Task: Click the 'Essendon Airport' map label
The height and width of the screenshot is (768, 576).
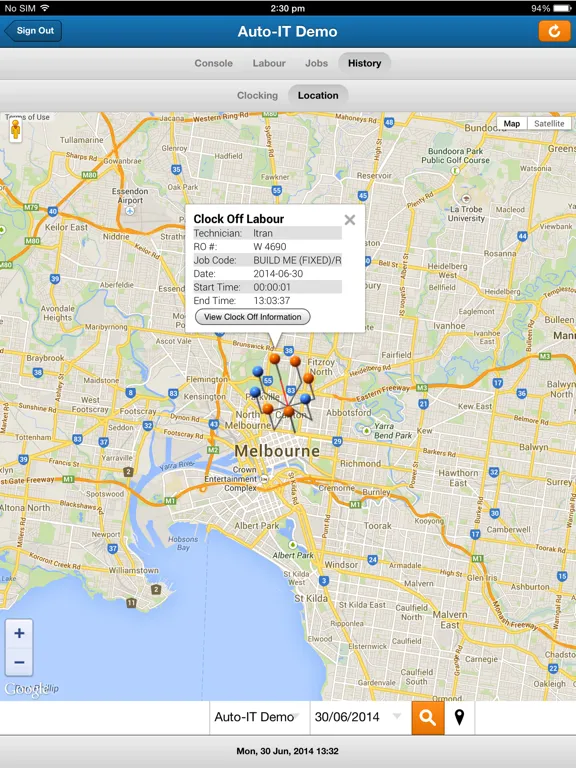Action: (x=130, y=195)
